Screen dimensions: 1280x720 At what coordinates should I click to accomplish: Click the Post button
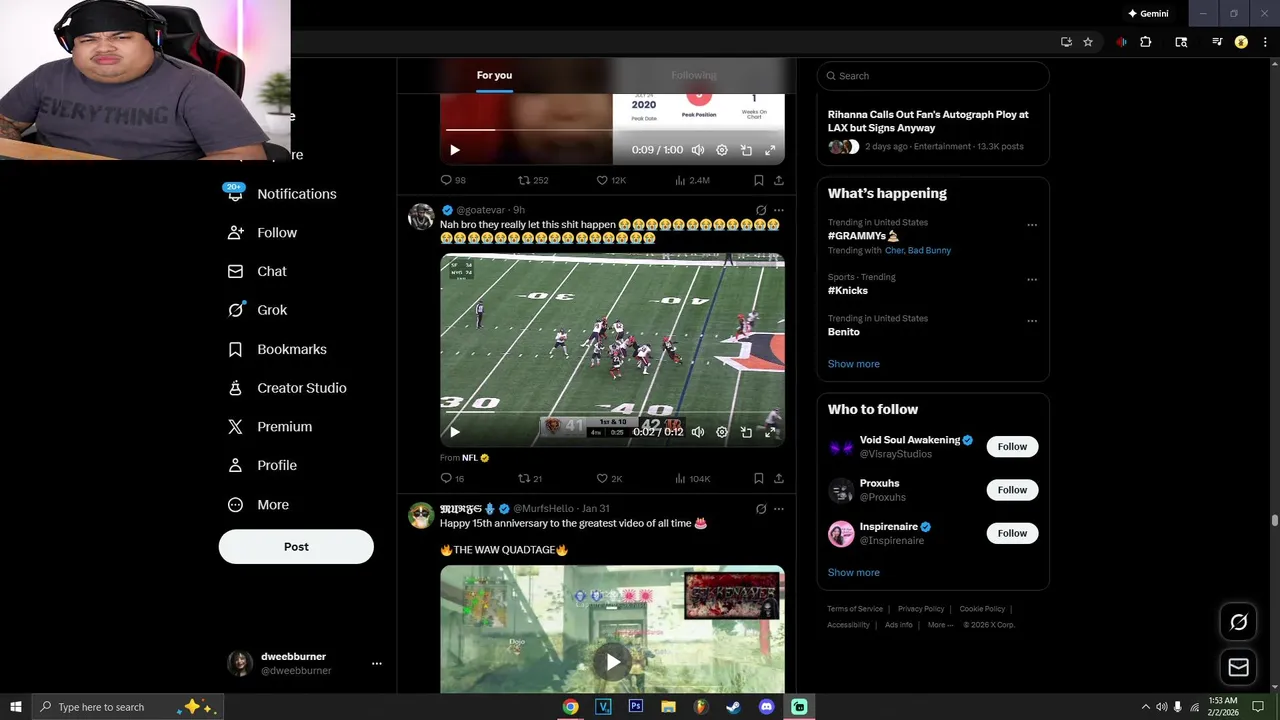(x=296, y=547)
